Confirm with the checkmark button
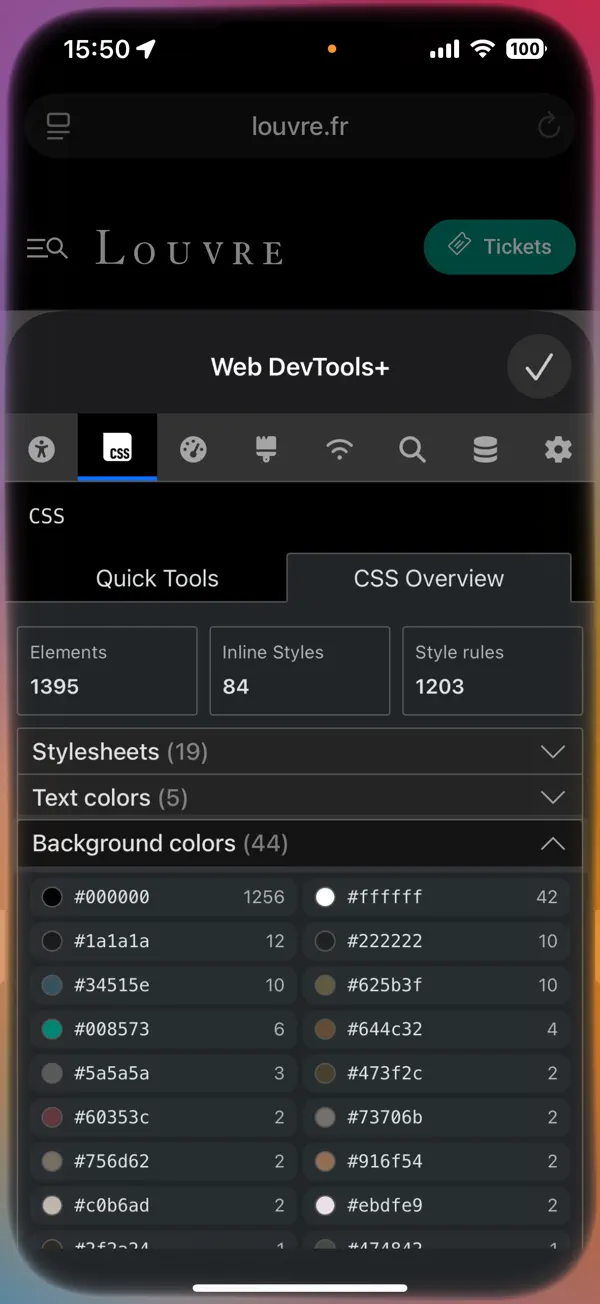600x1304 pixels. 539,366
